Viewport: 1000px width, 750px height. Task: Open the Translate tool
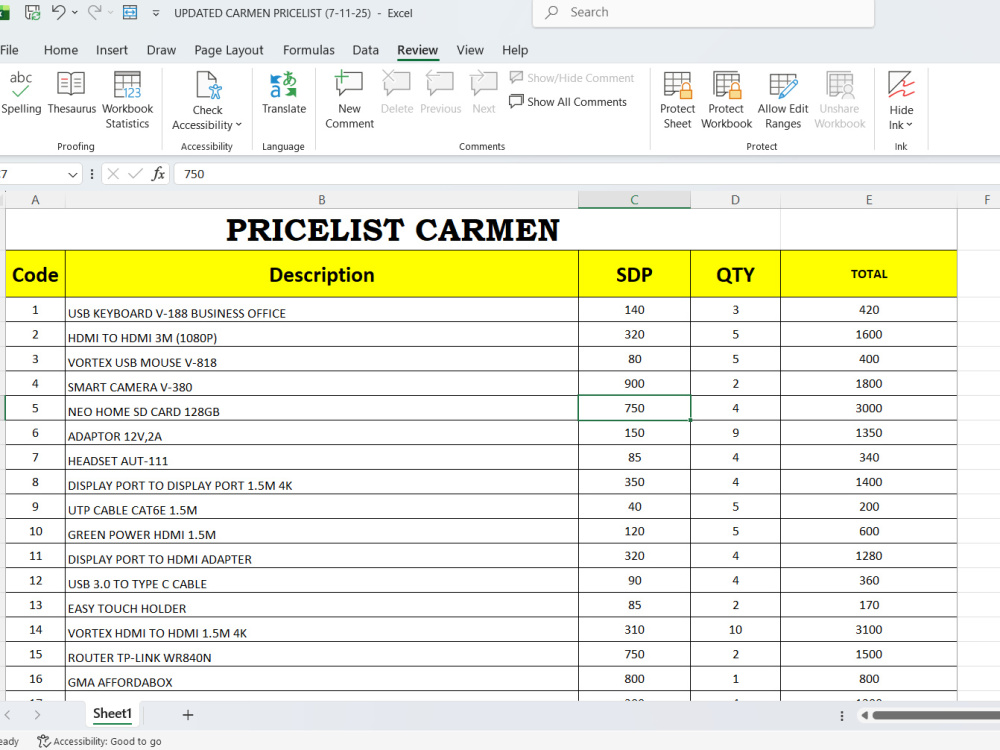coord(284,93)
